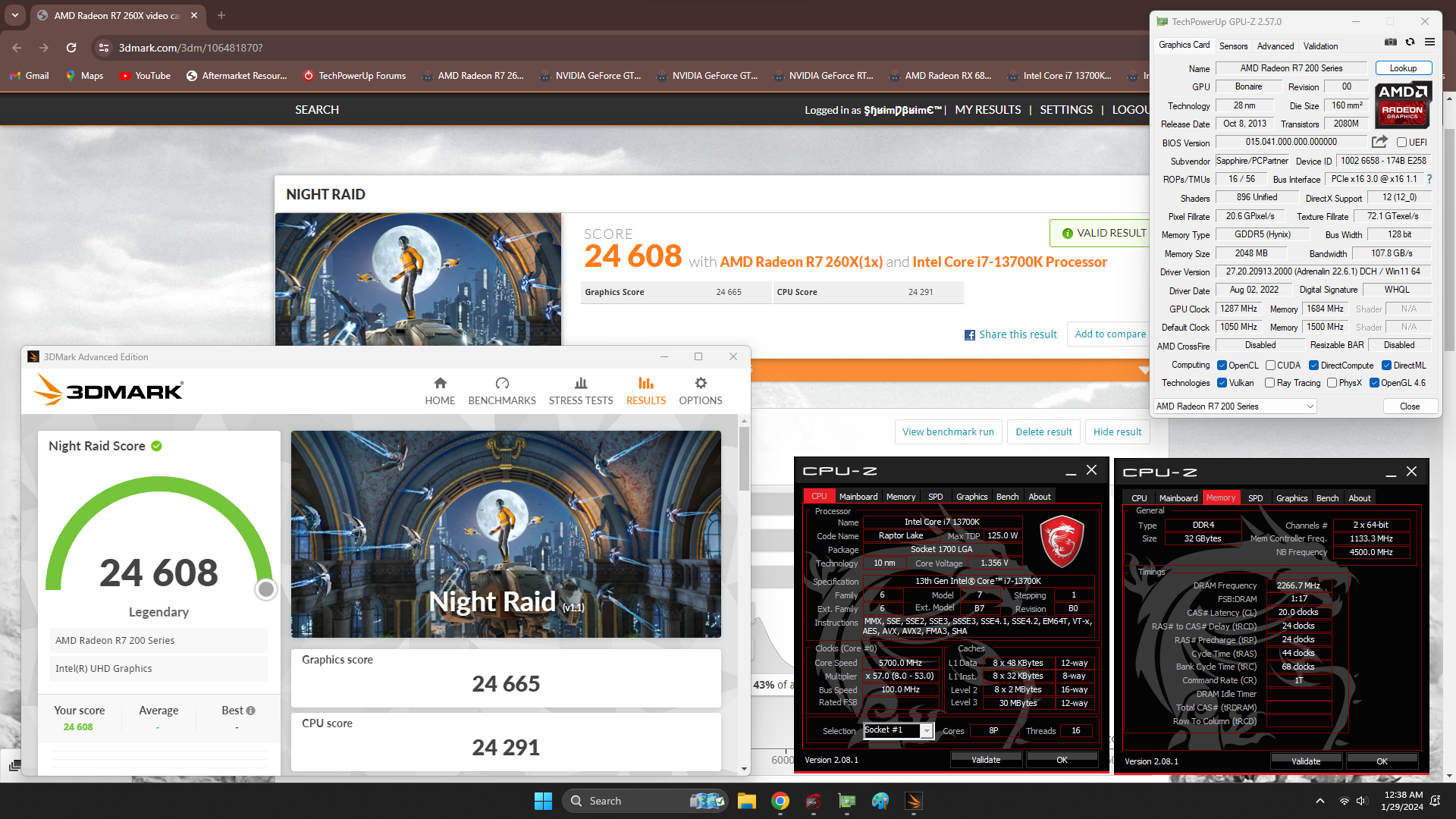The width and height of the screenshot is (1456, 819).
Task: Click the Hide result button
Action: coord(1117,432)
